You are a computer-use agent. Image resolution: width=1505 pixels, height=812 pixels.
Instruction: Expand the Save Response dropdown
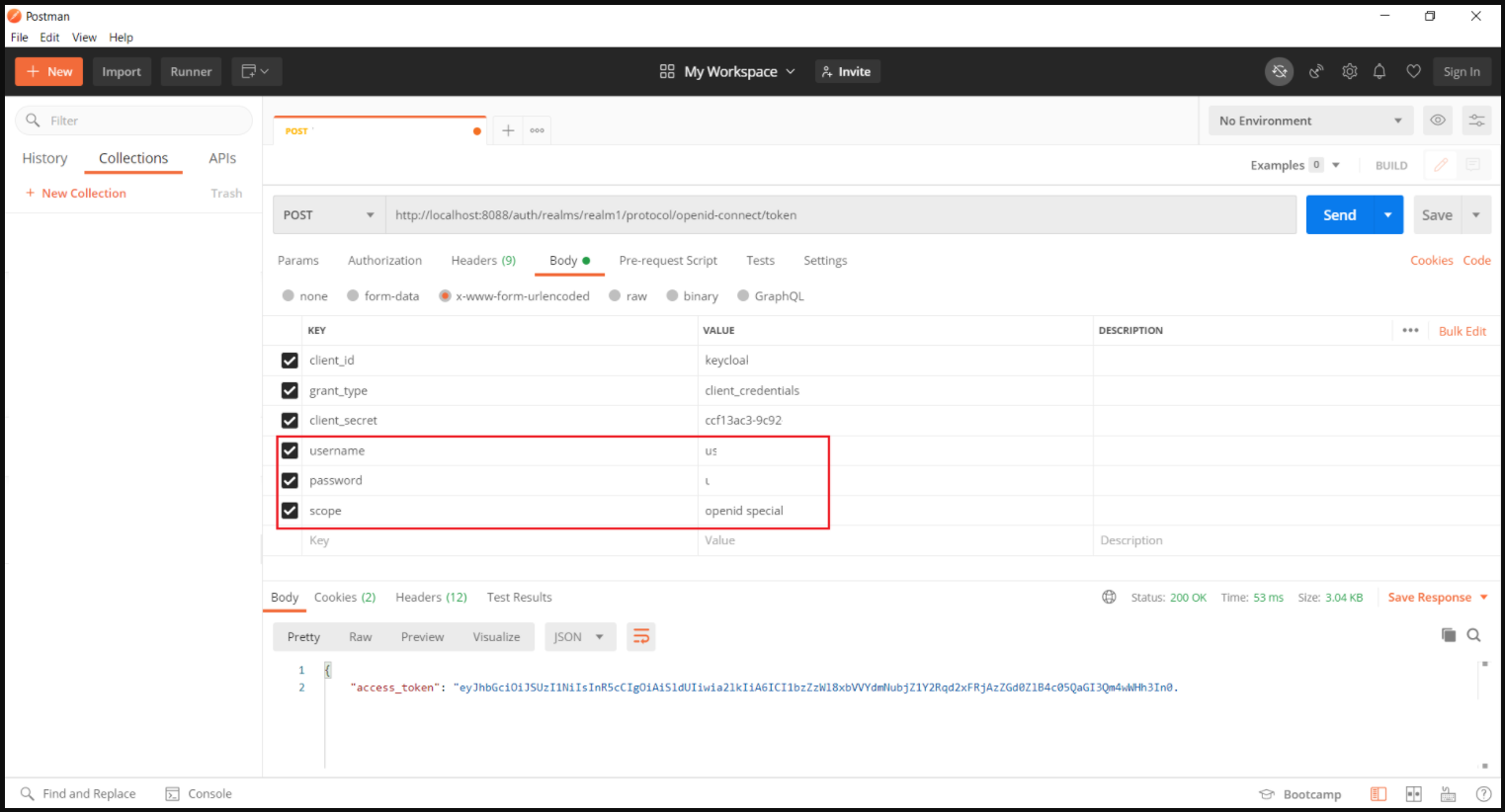1484,598
